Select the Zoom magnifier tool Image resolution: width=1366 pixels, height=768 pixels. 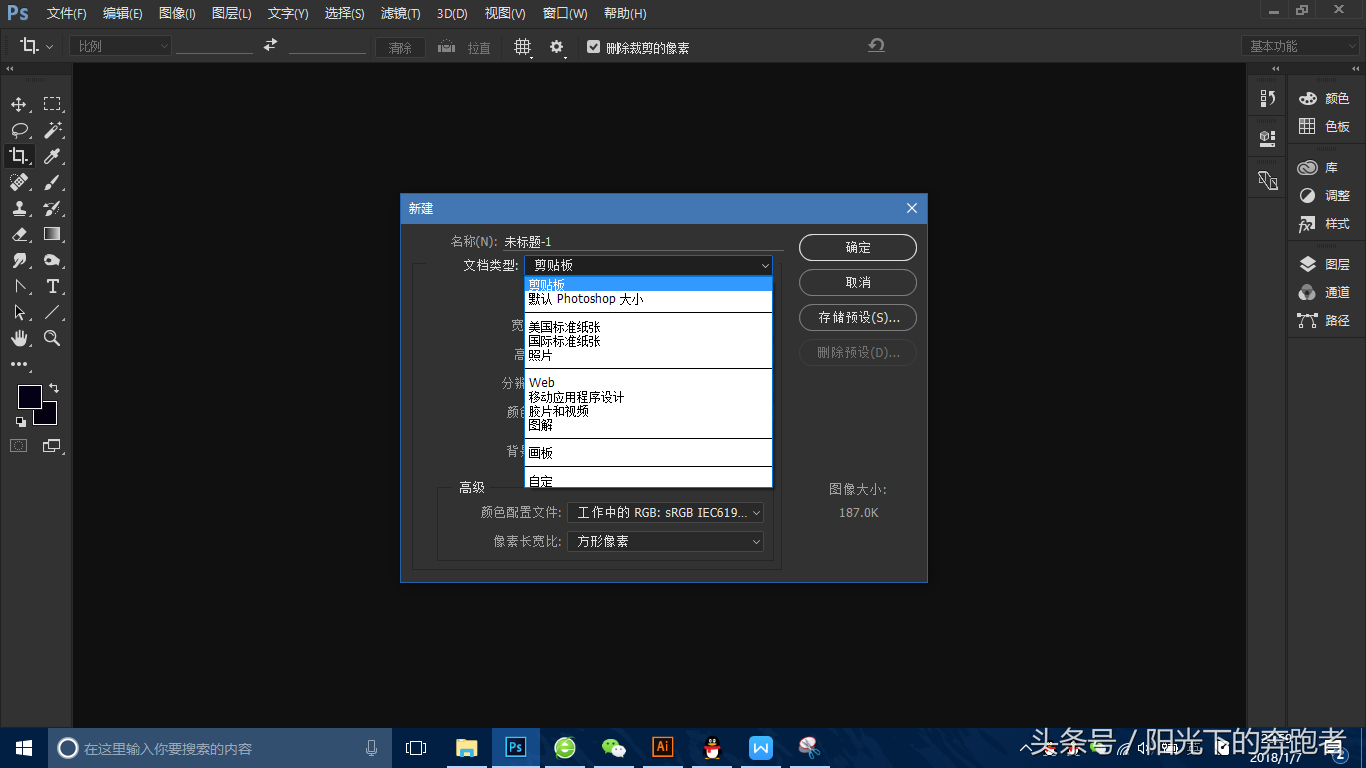pos(52,338)
